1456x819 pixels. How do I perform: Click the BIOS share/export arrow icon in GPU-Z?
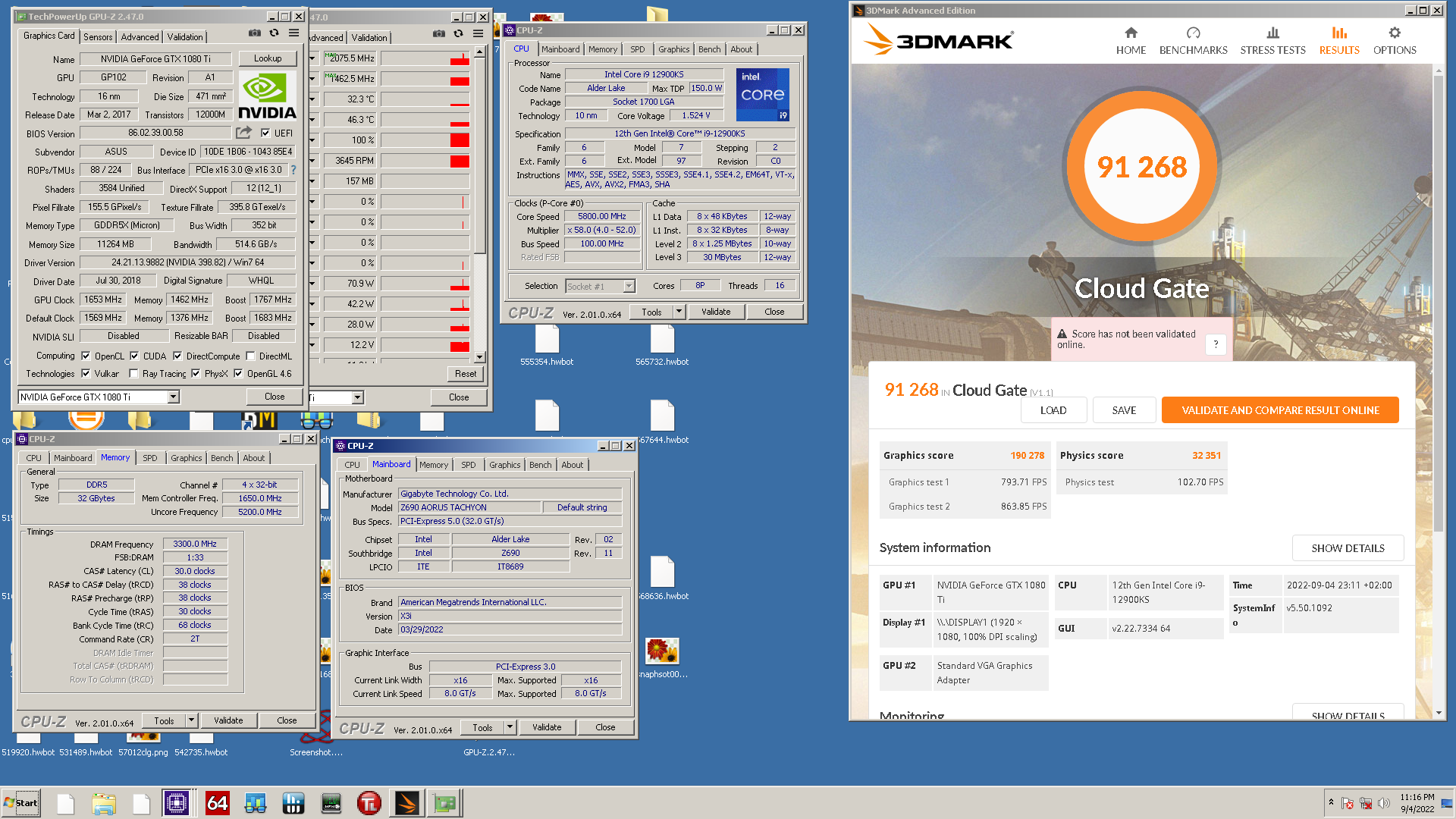(x=243, y=133)
